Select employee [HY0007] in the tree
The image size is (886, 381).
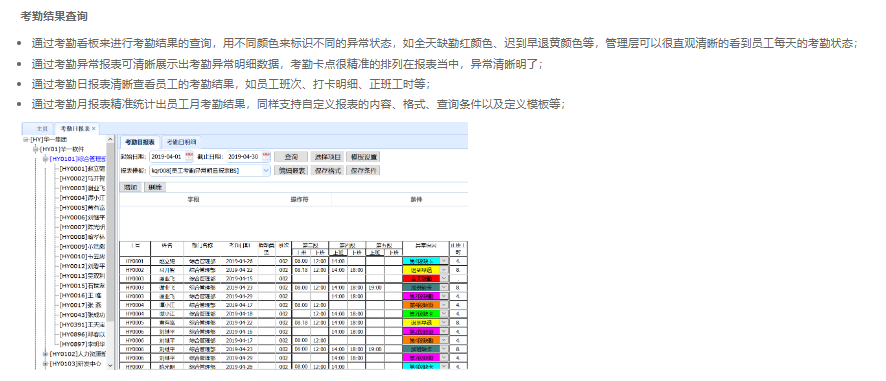(82, 227)
